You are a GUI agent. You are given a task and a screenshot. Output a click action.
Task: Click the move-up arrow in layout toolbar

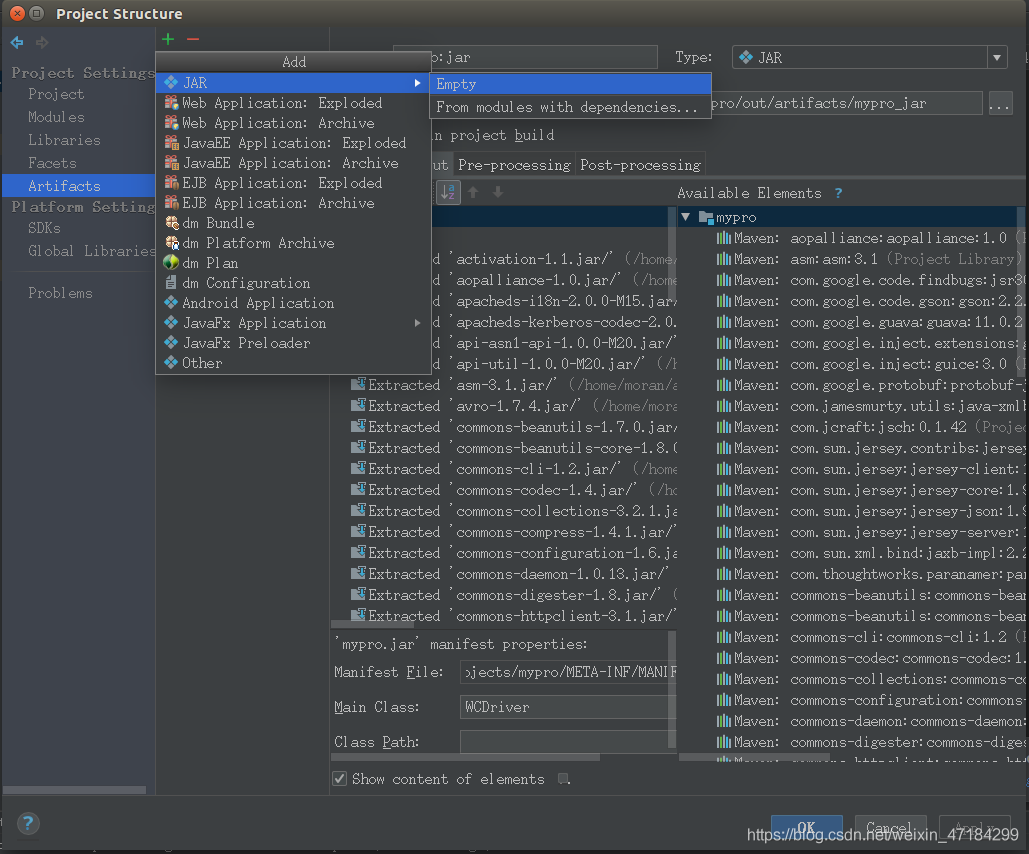474,192
